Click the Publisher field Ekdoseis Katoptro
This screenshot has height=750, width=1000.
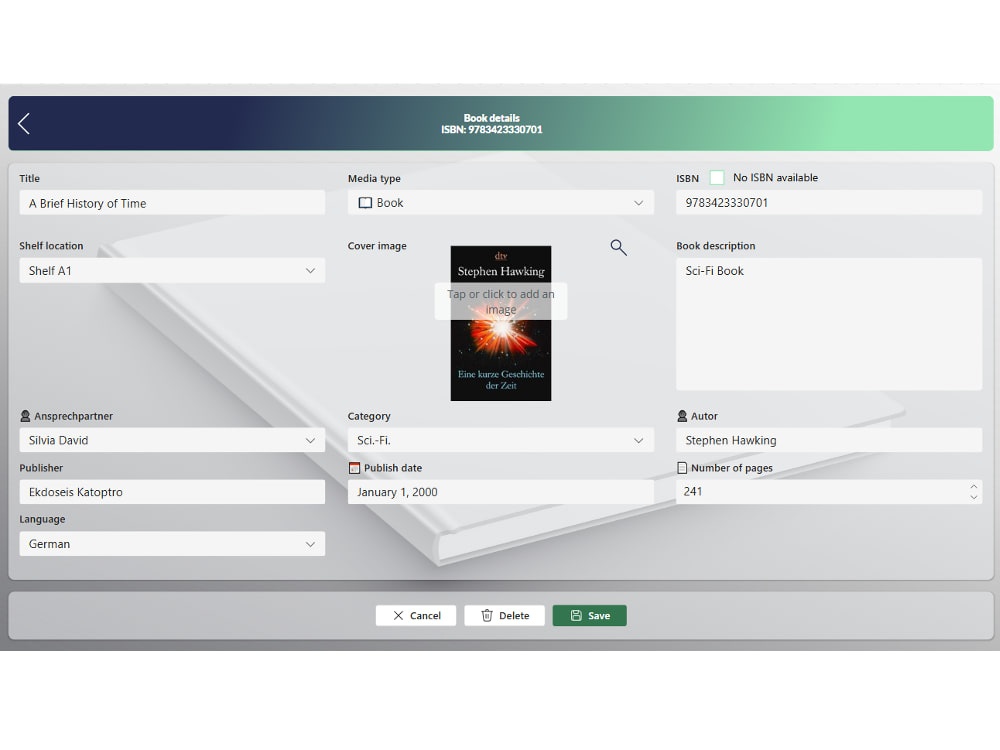coord(172,492)
